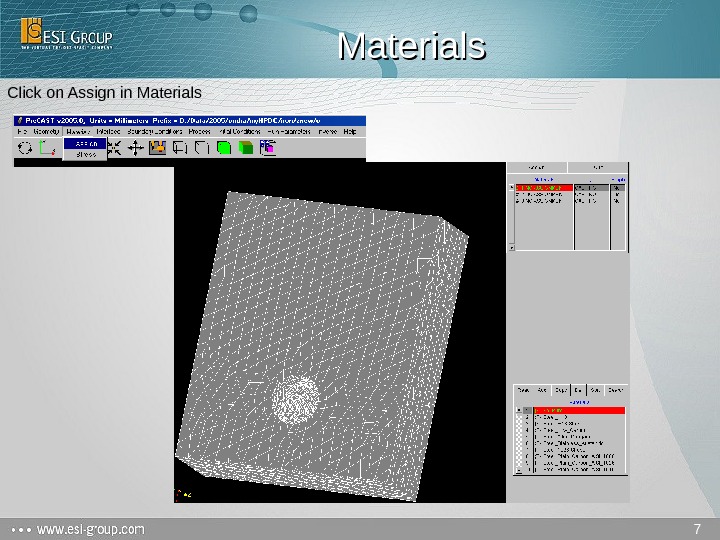Screen dimensions: 720x540
Task: Open the File menu
Action: (x=22, y=131)
